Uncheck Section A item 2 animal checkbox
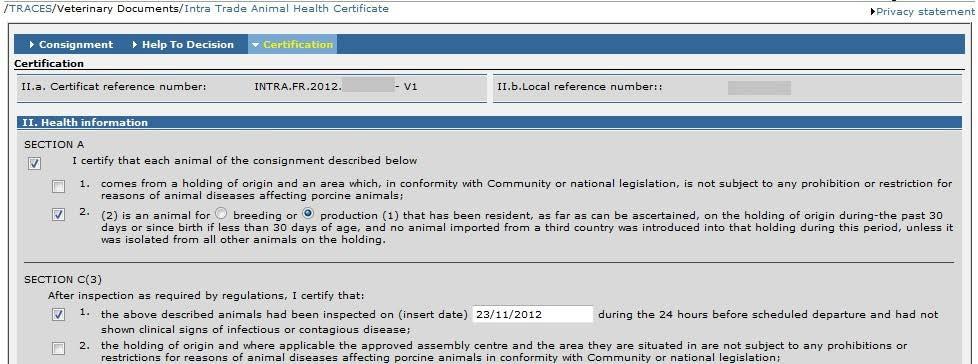This screenshot has height=364, width=978. pos(58,214)
